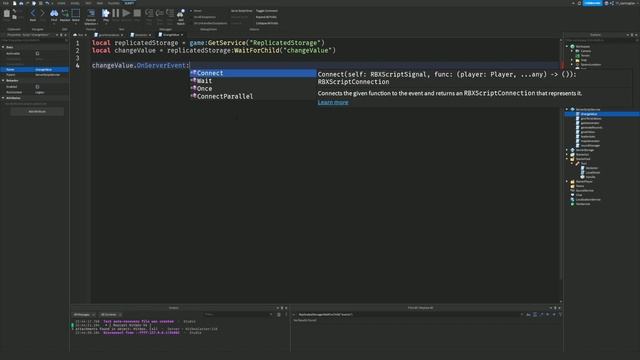This screenshot has width=640, height=360.
Task: Select LocalizationService in the Explorer tree
Action: 588,200
